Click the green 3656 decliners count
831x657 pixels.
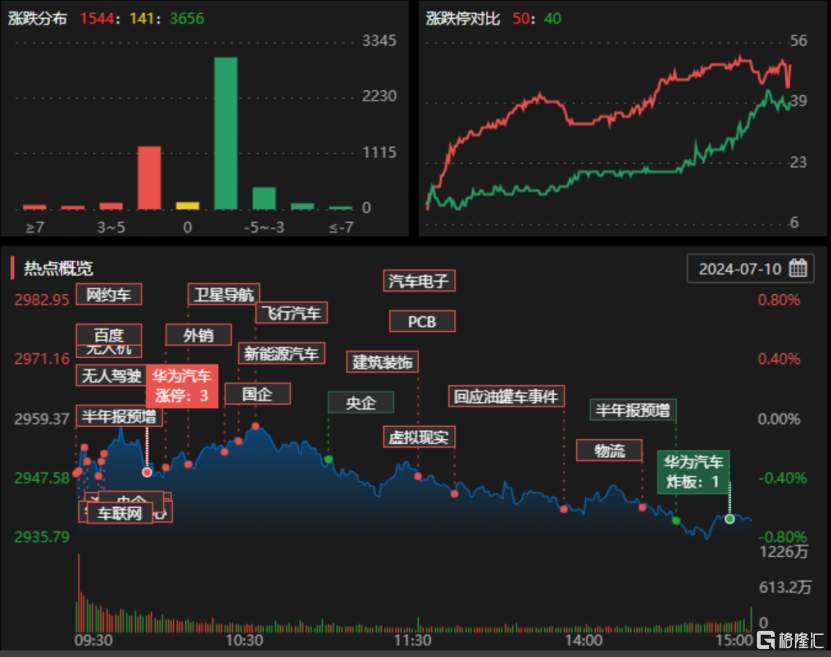coord(187,19)
